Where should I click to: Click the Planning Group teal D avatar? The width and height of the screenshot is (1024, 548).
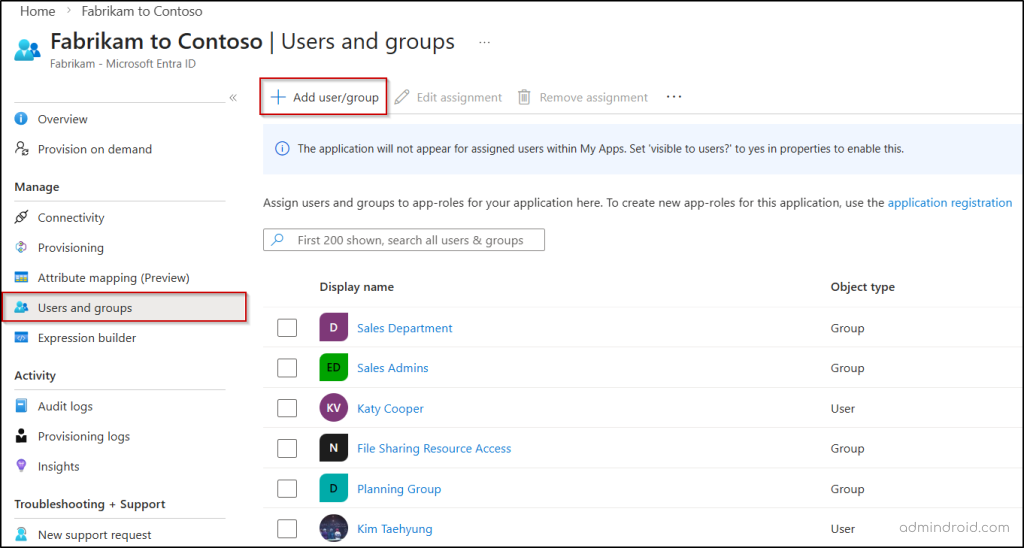[x=333, y=488]
